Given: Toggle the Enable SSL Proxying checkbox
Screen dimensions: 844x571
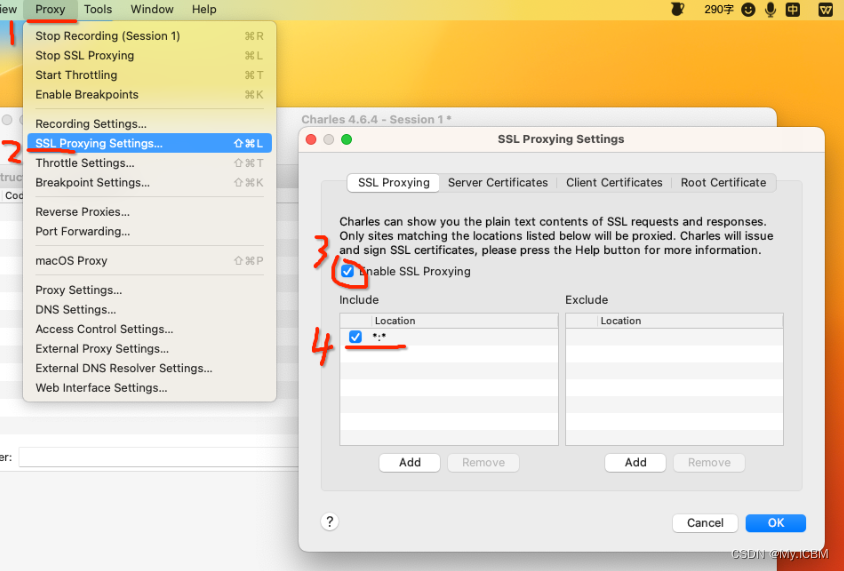Looking at the screenshot, I should (x=348, y=271).
